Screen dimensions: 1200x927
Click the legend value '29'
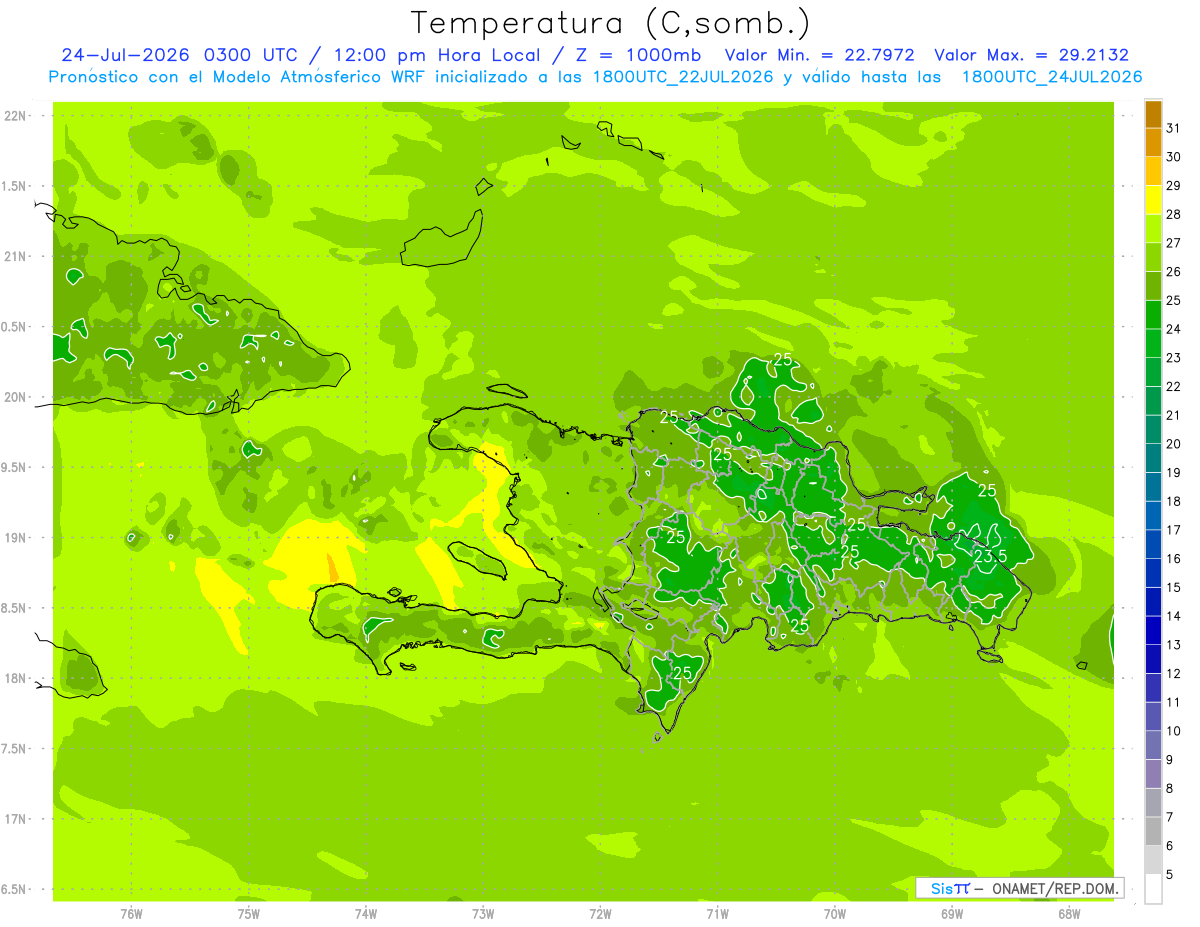pyautogui.click(x=1174, y=186)
